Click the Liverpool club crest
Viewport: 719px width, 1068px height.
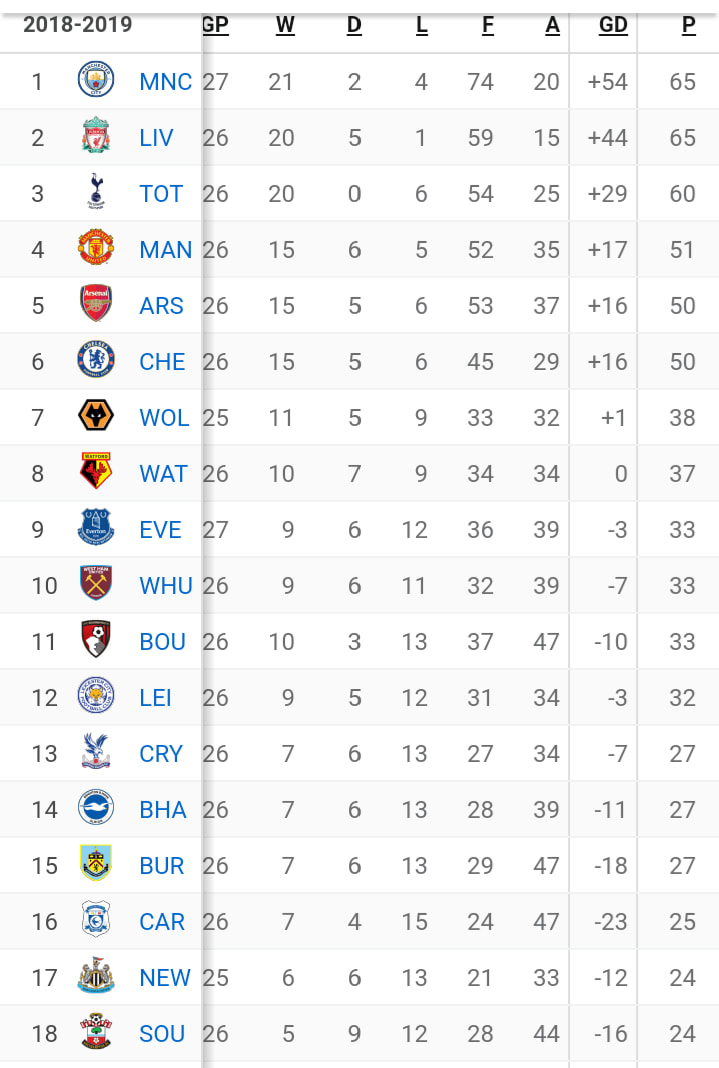click(96, 136)
